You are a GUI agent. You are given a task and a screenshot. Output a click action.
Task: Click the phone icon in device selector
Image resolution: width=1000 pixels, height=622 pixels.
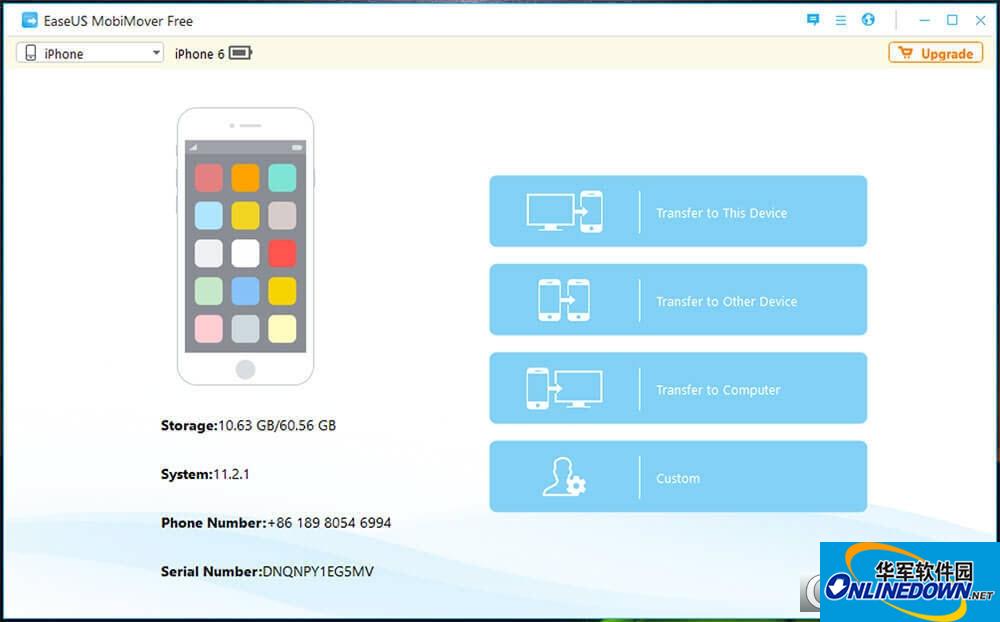click(x=31, y=53)
